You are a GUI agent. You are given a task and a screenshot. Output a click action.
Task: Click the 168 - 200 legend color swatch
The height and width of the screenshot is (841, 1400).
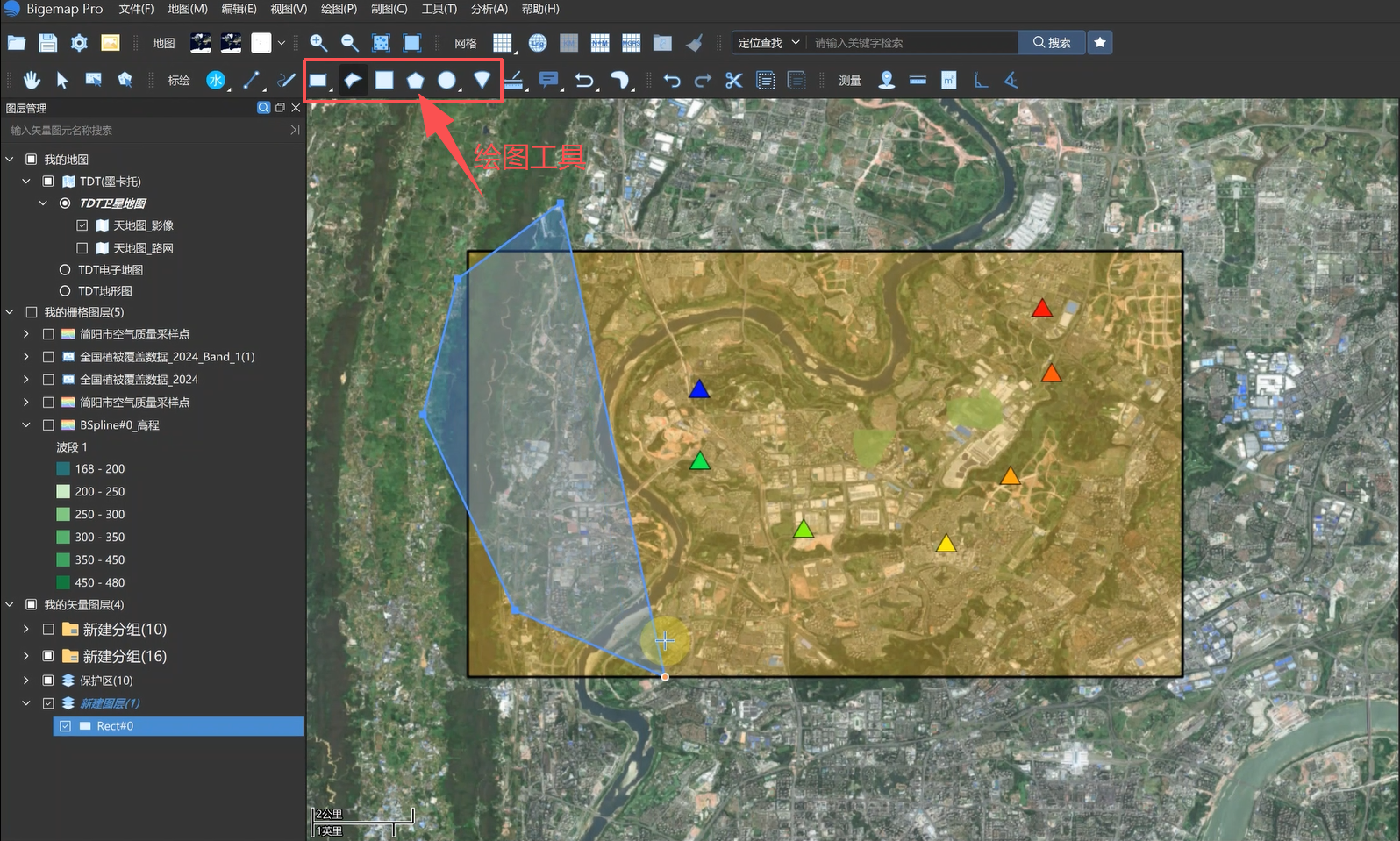(63, 468)
